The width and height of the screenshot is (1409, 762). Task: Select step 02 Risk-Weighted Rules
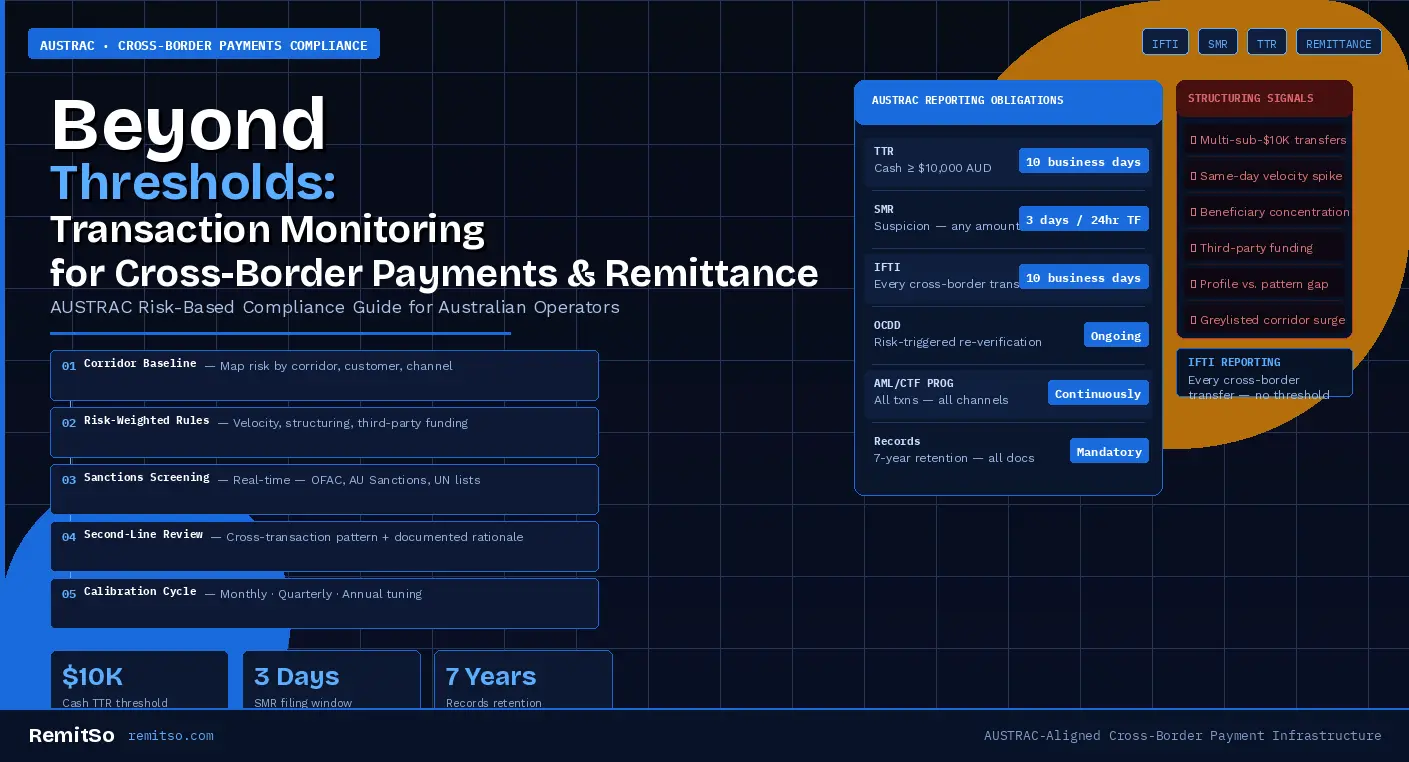pyautogui.click(x=324, y=432)
